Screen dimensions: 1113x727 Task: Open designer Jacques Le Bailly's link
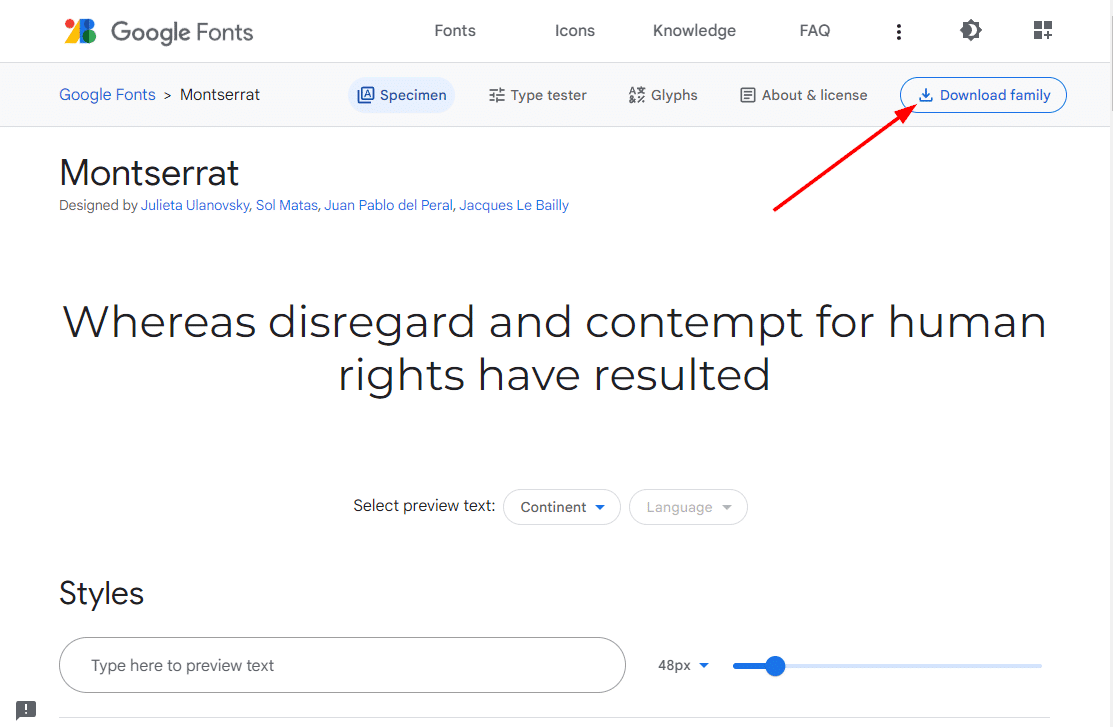pos(514,205)
